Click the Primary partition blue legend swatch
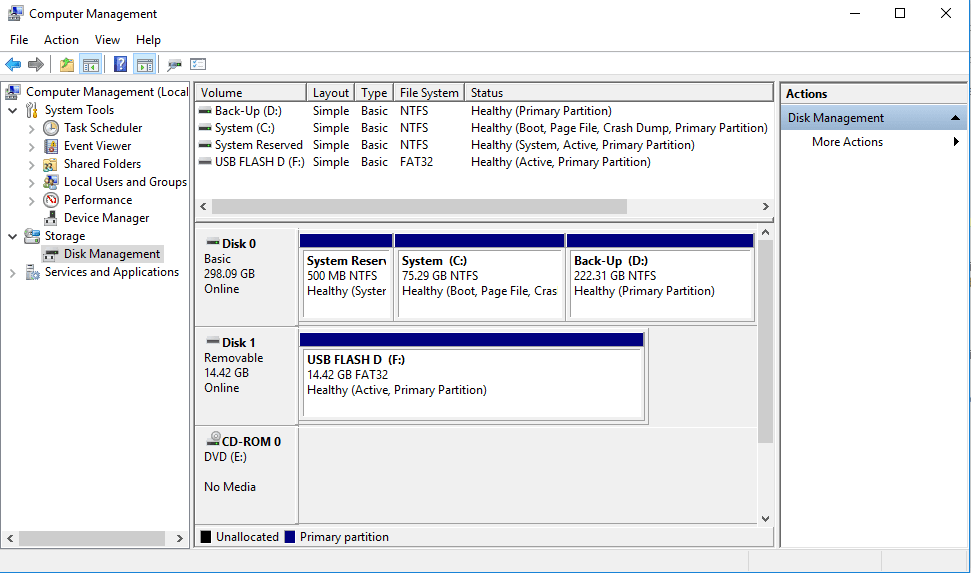The image size is (971, 573). coord(290,537)
